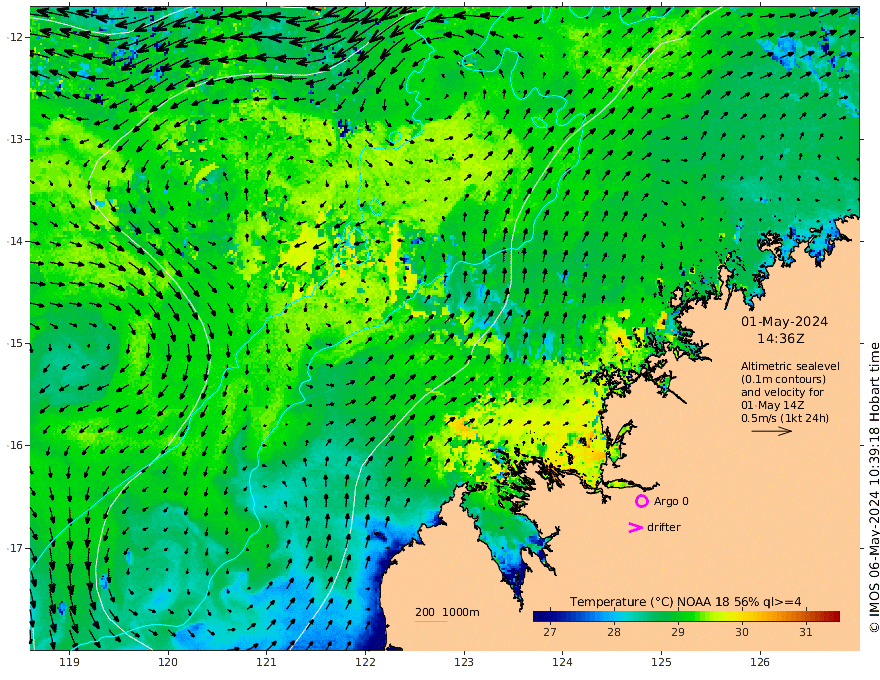This screenshot has height=680, width=880.
Task: Click longitude label 120 on the x-axis
Action: [168, 662]
